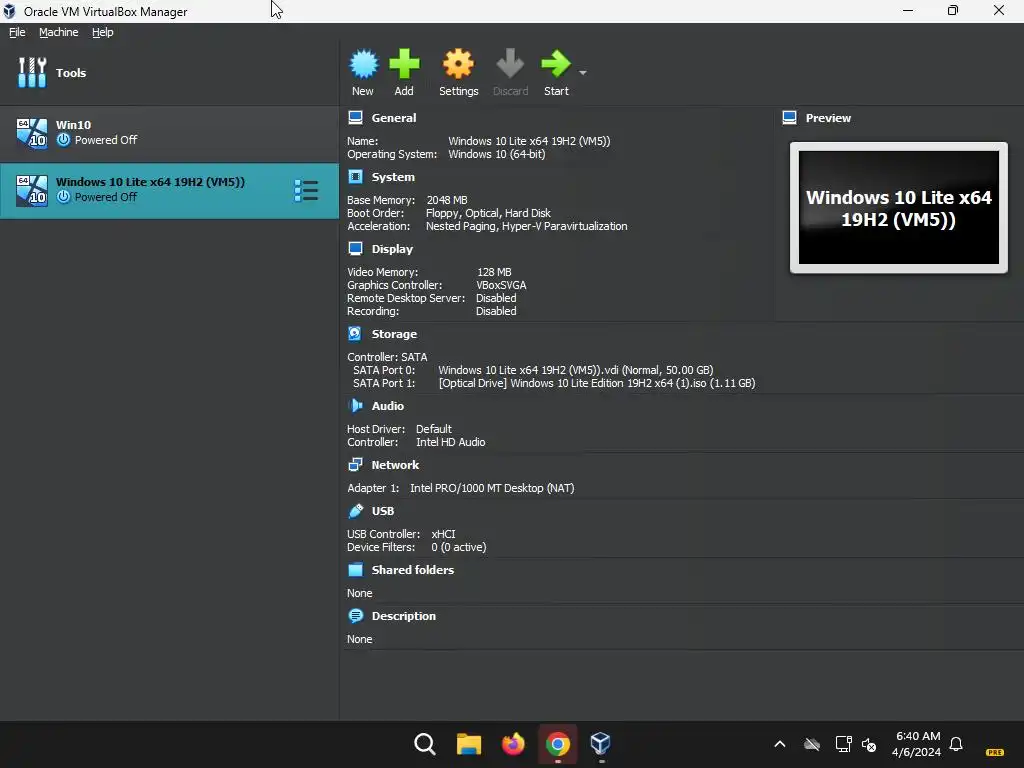
Task: Click the VirtualBox taskbar cube icon
Action: [601, 744]
